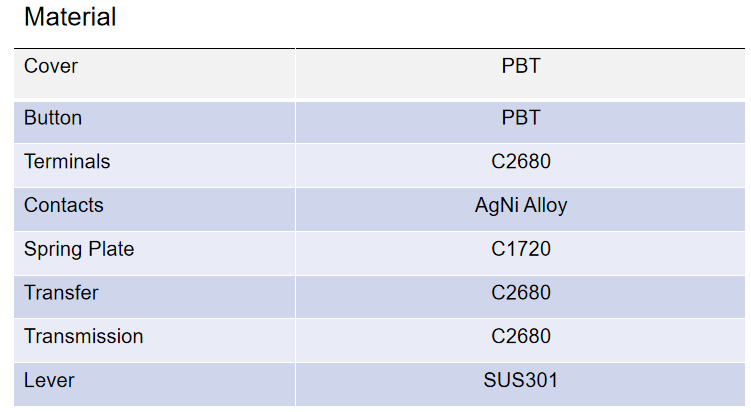The width and height of the screenshot is (751, 412).
Task: Click the Material heading text
Action: (70, 17)
